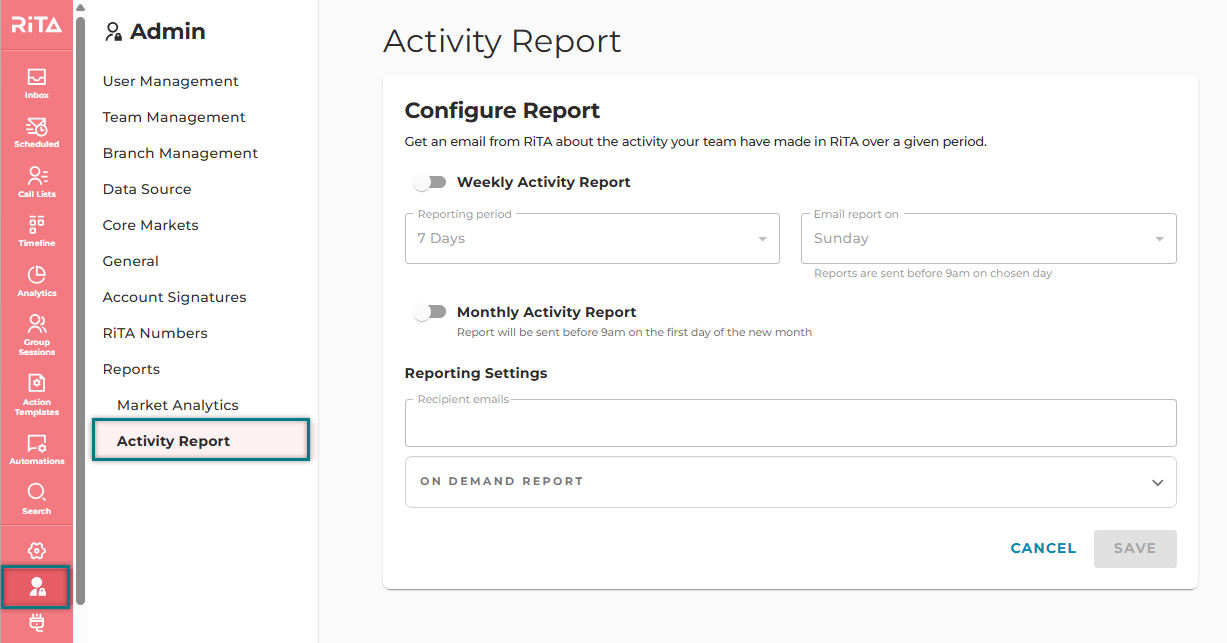Open Team Management admin page
Screen dimensions: 1227x643
(x=174, y=117)
